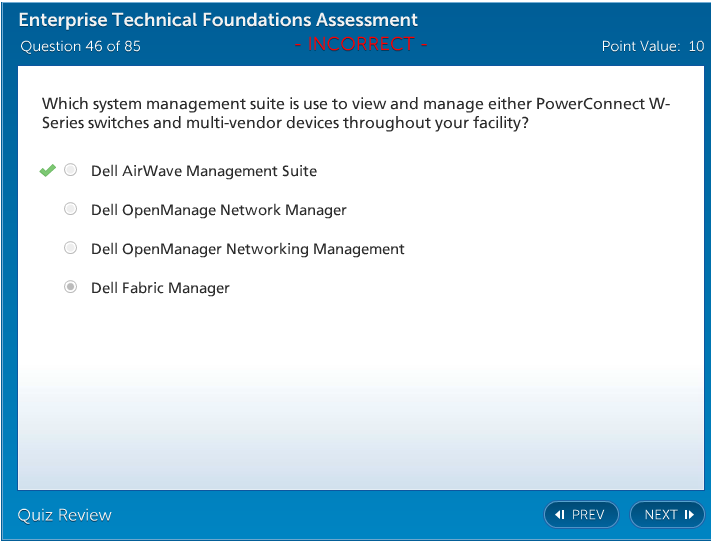Click the Quiz Review label
The height and width of the screenshot is (541, 711).
point(65,515)
